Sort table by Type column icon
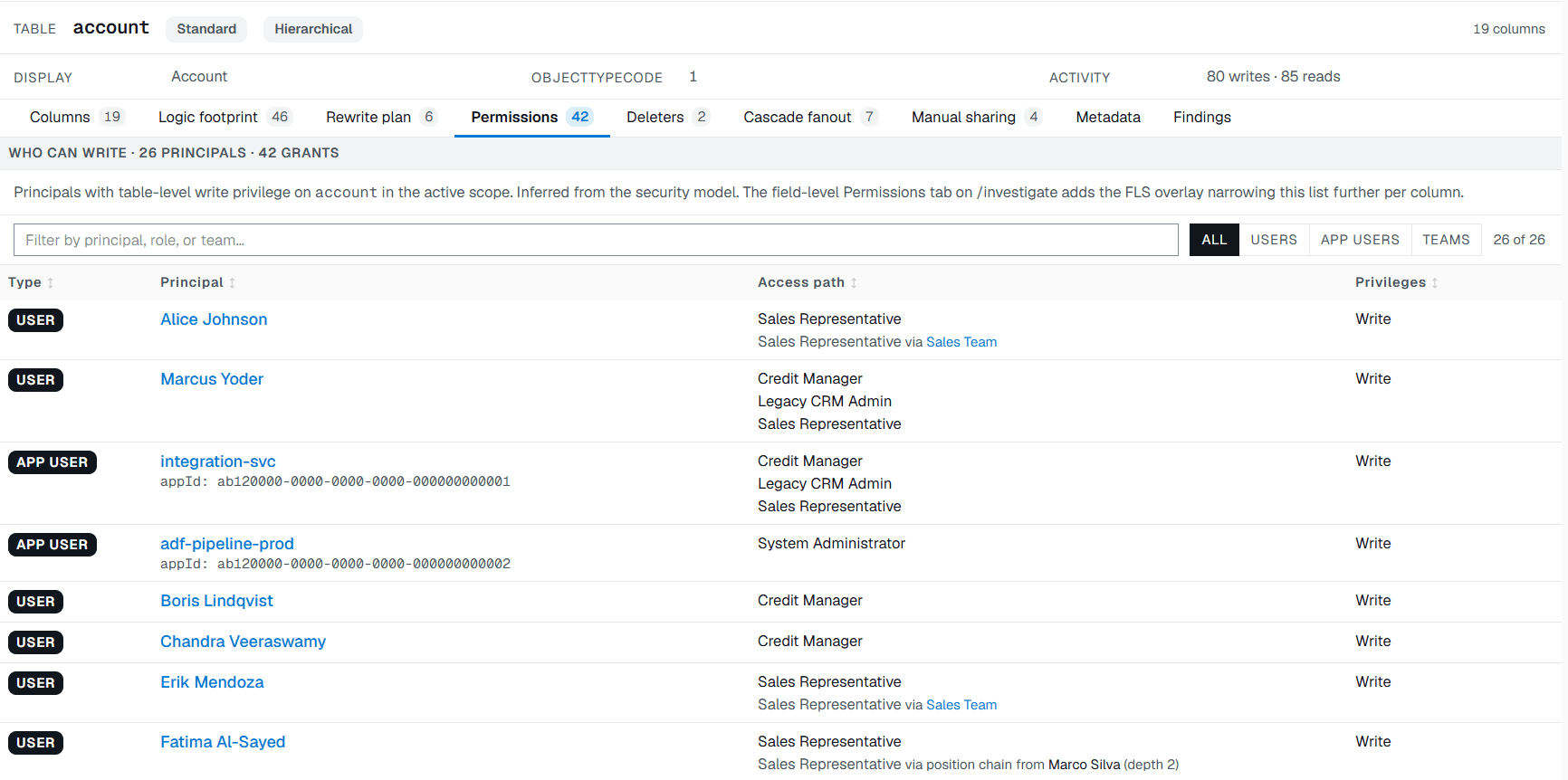The height and width of the screenshot is (780, 1568). click(x=51, y=283)
